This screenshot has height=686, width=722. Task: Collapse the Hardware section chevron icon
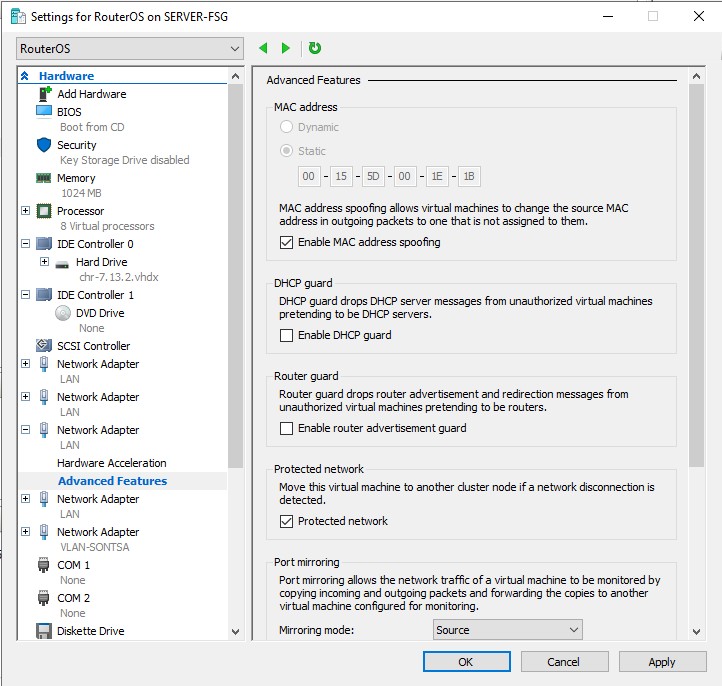coord(25,76)
